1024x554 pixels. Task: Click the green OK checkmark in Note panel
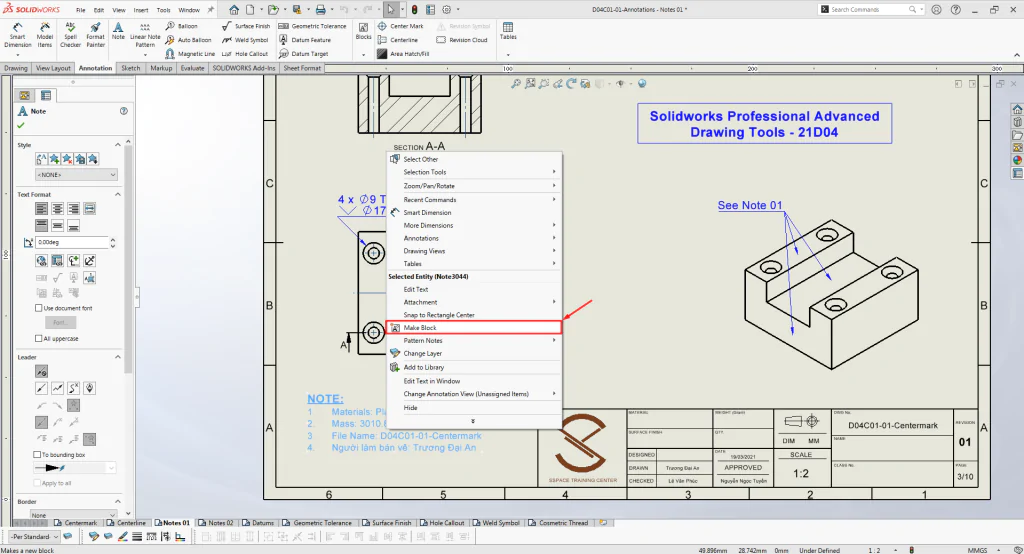(21, 125)
